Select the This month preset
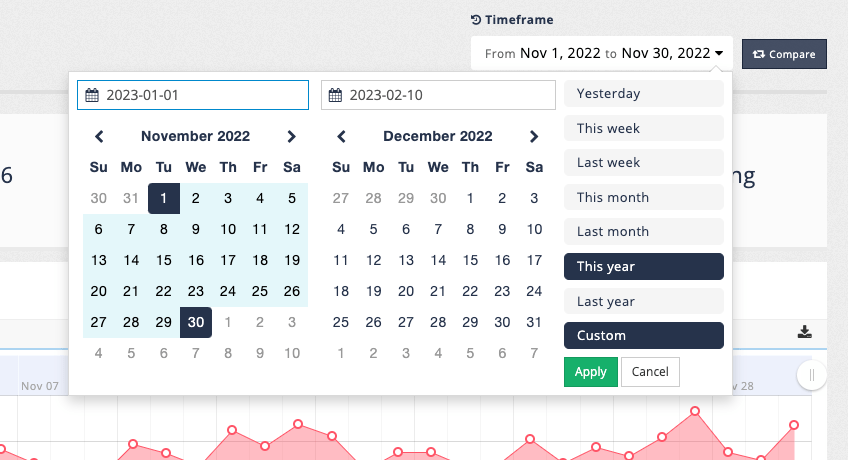 (x=644, y=197)
